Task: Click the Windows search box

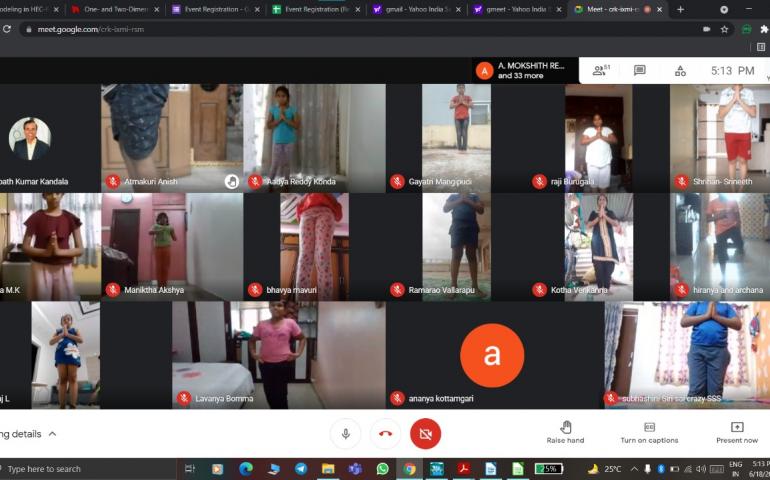Action: coord(88,469)
